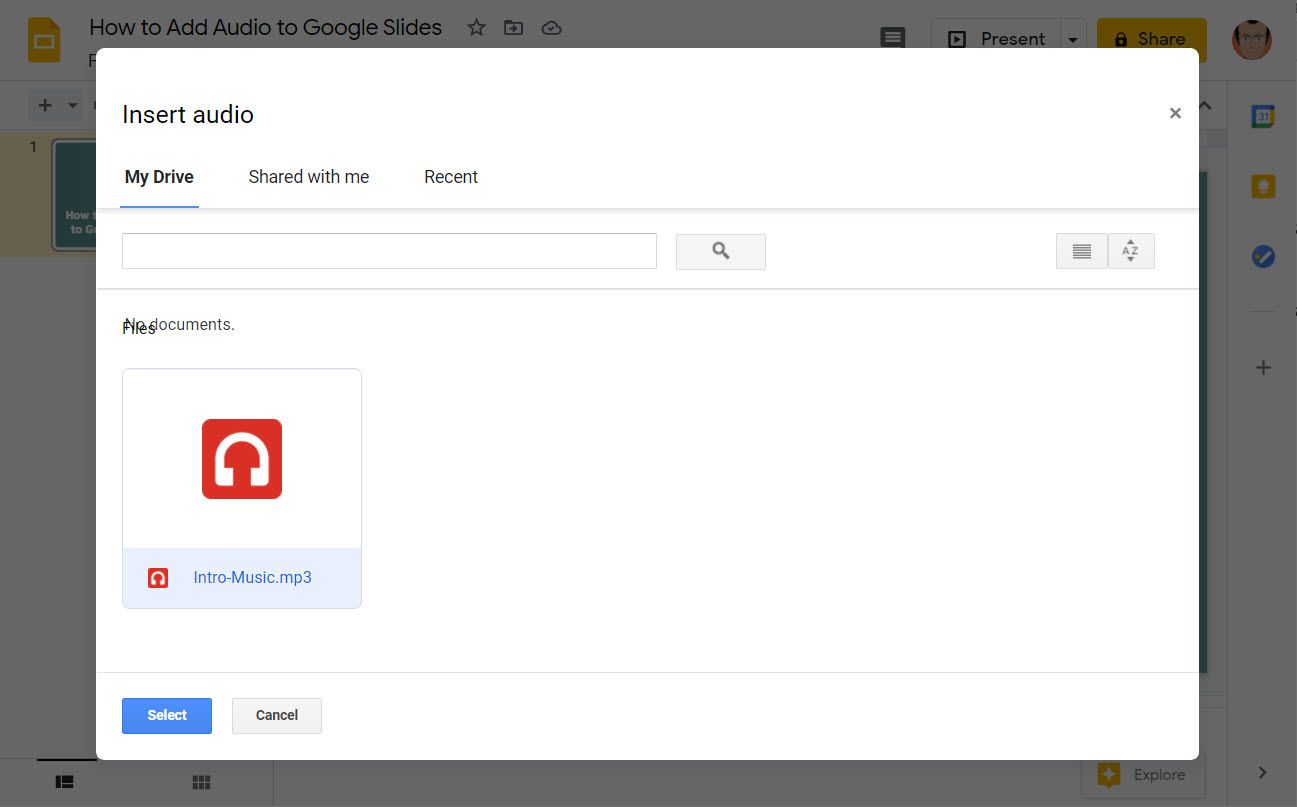Open the Present options dropdown arrow
1297x807 pixels.
[1072, 40]
